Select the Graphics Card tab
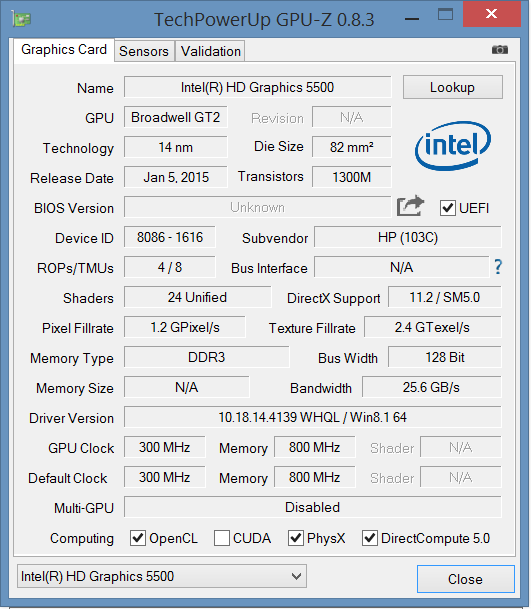Image resolution: width=531 pixels, height=609 pixels. 64,50
